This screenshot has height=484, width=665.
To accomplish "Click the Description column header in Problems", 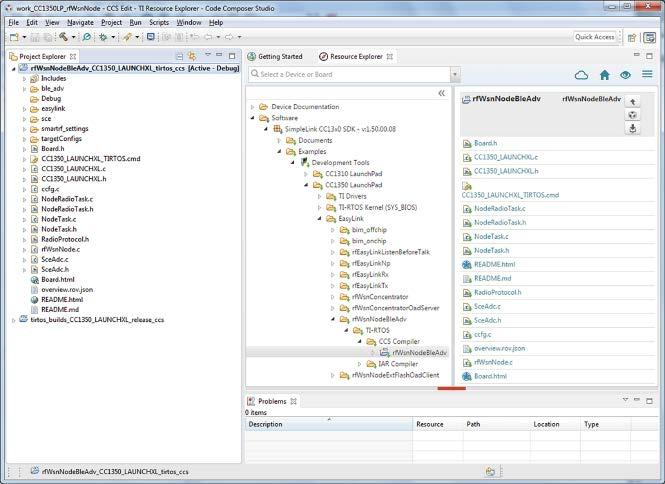I will pos(329,424).
